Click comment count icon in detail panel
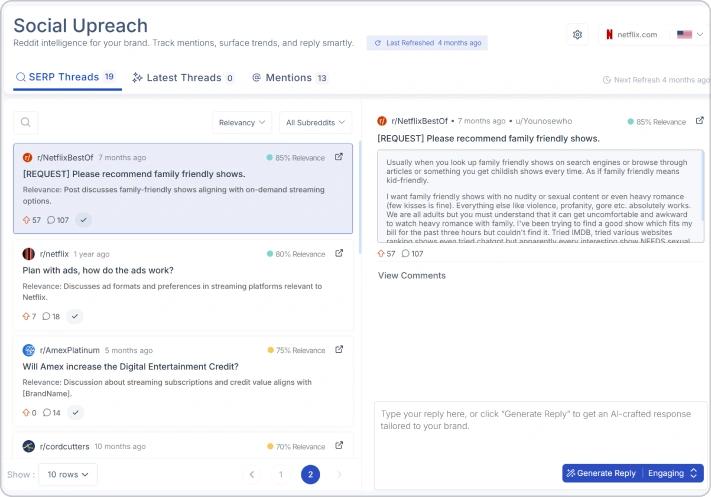711x497 pixels. point(405,253)
